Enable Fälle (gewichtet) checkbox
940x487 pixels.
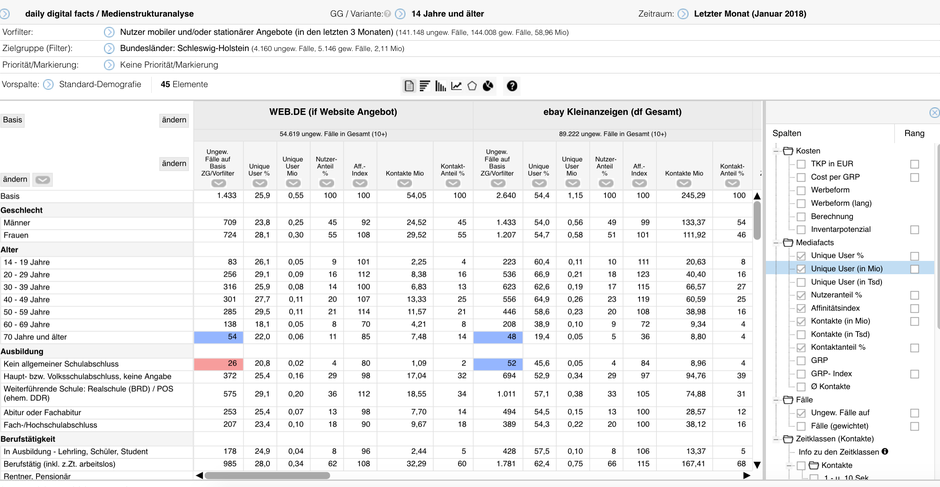[801, 426]
